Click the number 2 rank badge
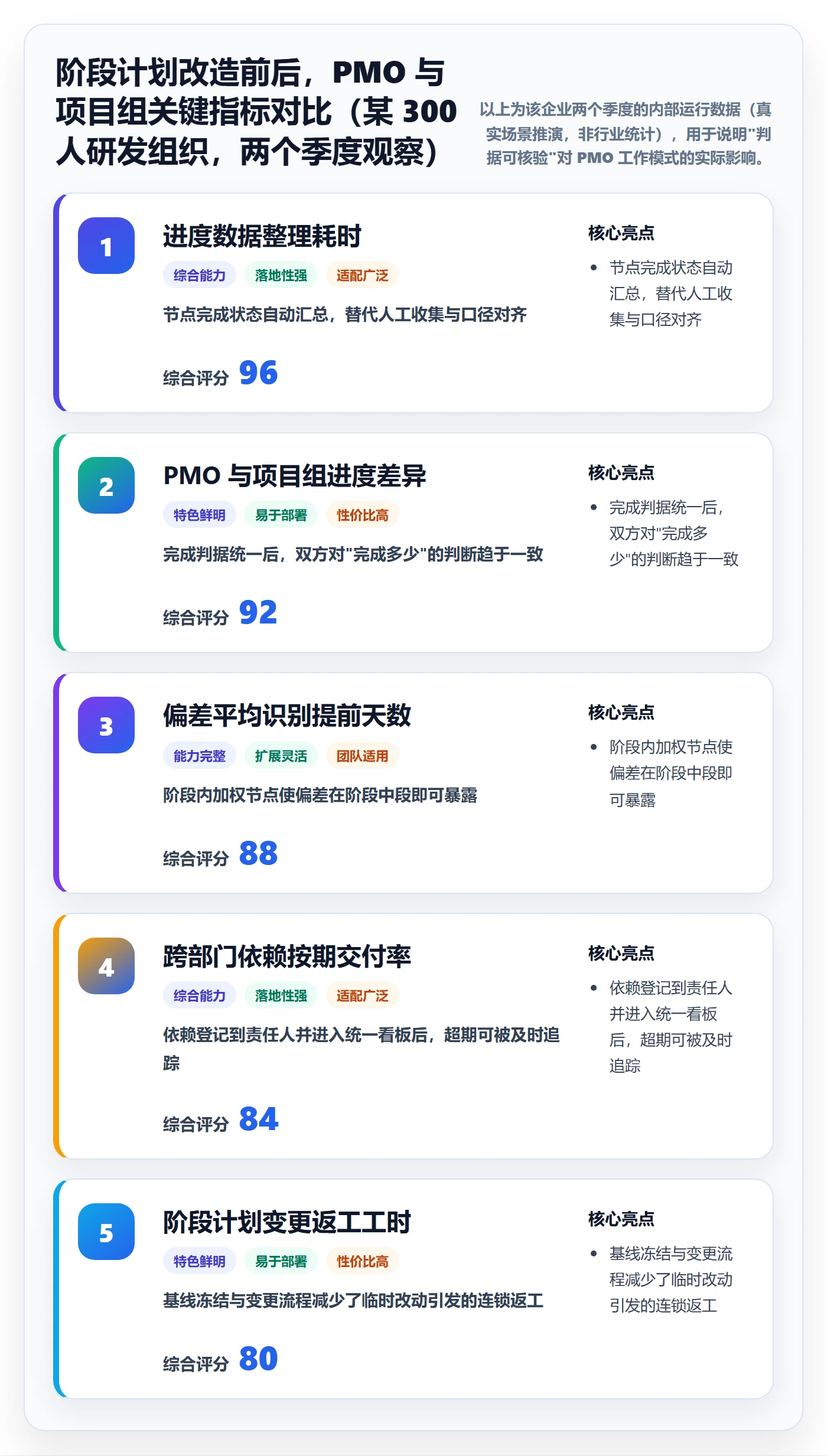Viewport: 827px width, 1456px height. tap(106, 485)
